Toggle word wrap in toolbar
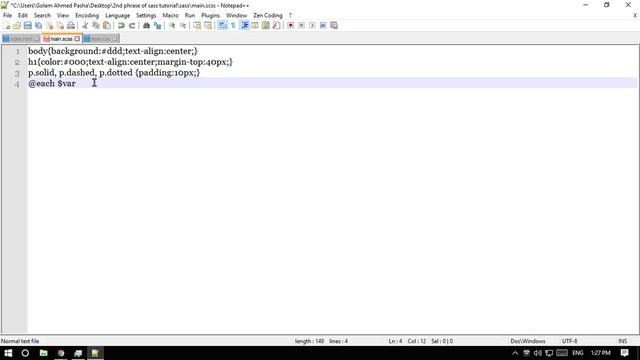This screenshot has height=360, width=640. click(x=222, y=25)
